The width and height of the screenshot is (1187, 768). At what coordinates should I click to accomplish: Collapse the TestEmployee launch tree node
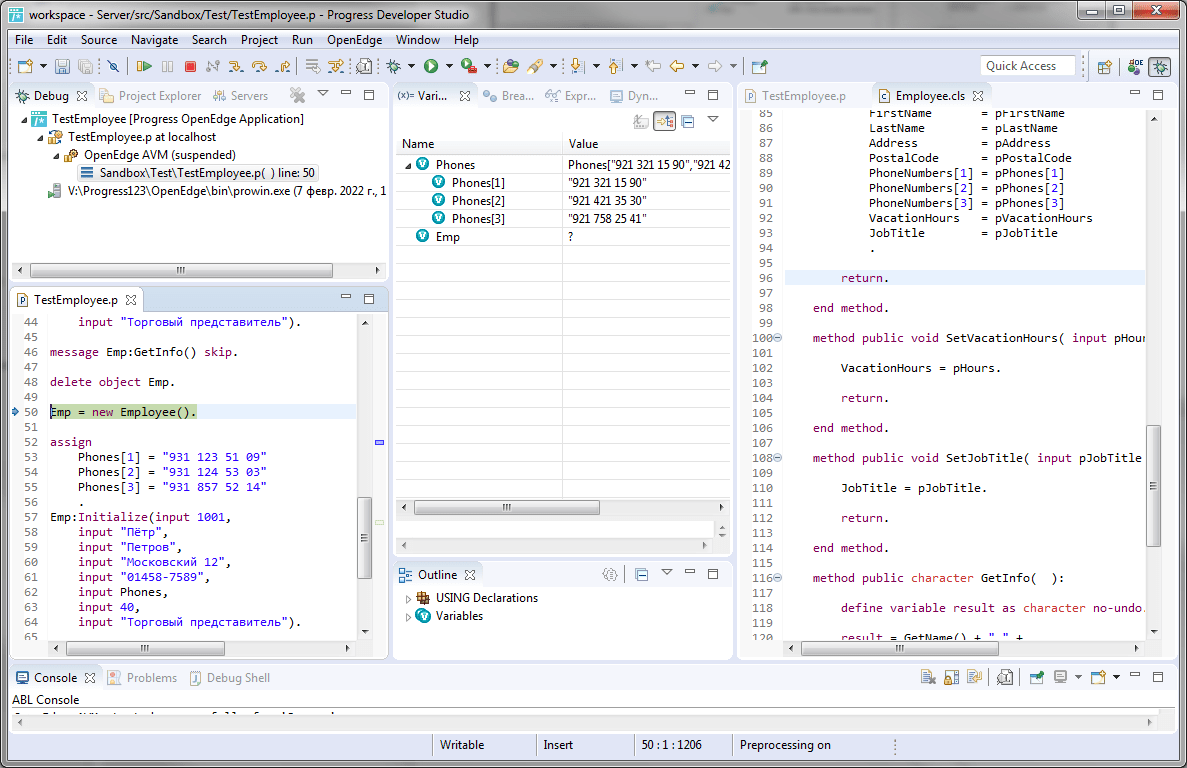coord(24,120)
